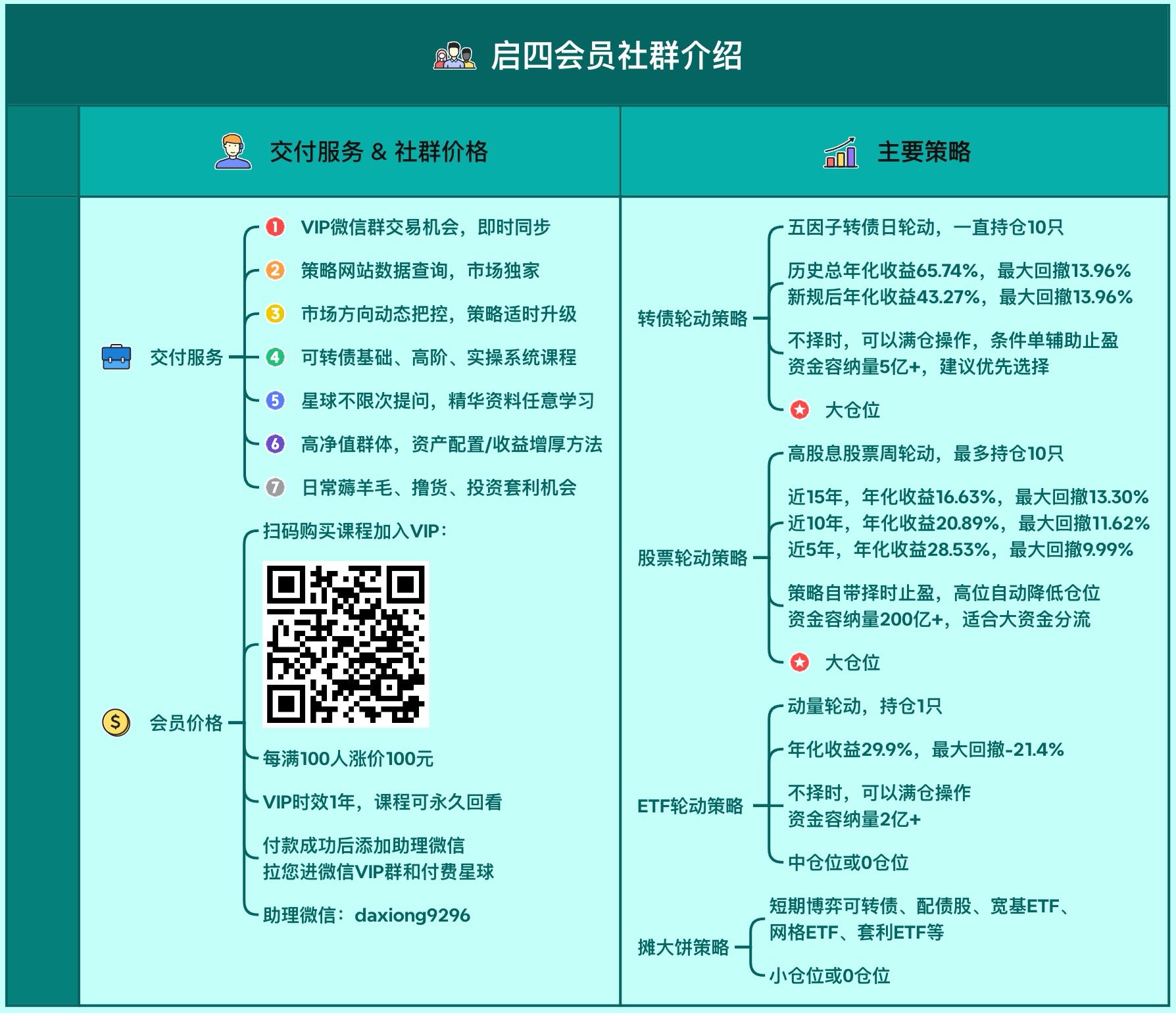Image resolution: width=1176 pixels, height=1013 pixels.
Task: Click the assistant WeChat ID daxiong9296
Action: (412, 915)
